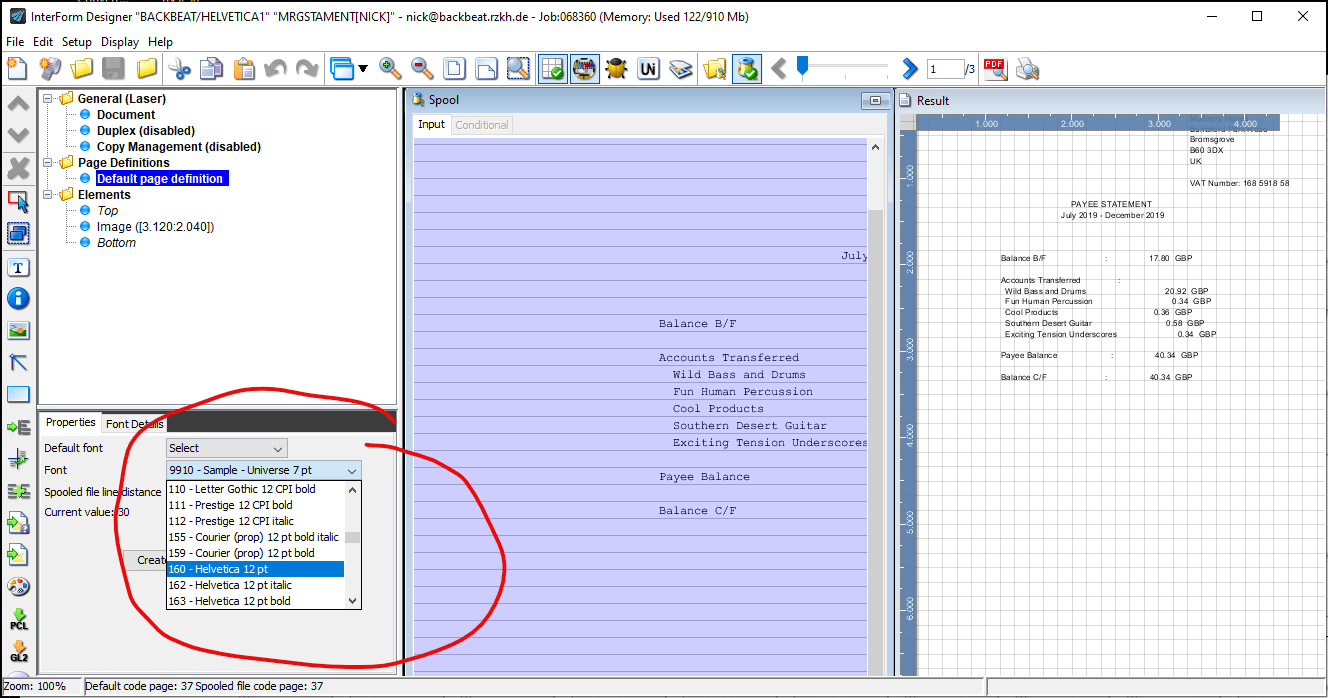The height and width of the screenshot is (698, 1328).
Task: Click the Zoom out magnifier icon
Action: pos(422,68)
